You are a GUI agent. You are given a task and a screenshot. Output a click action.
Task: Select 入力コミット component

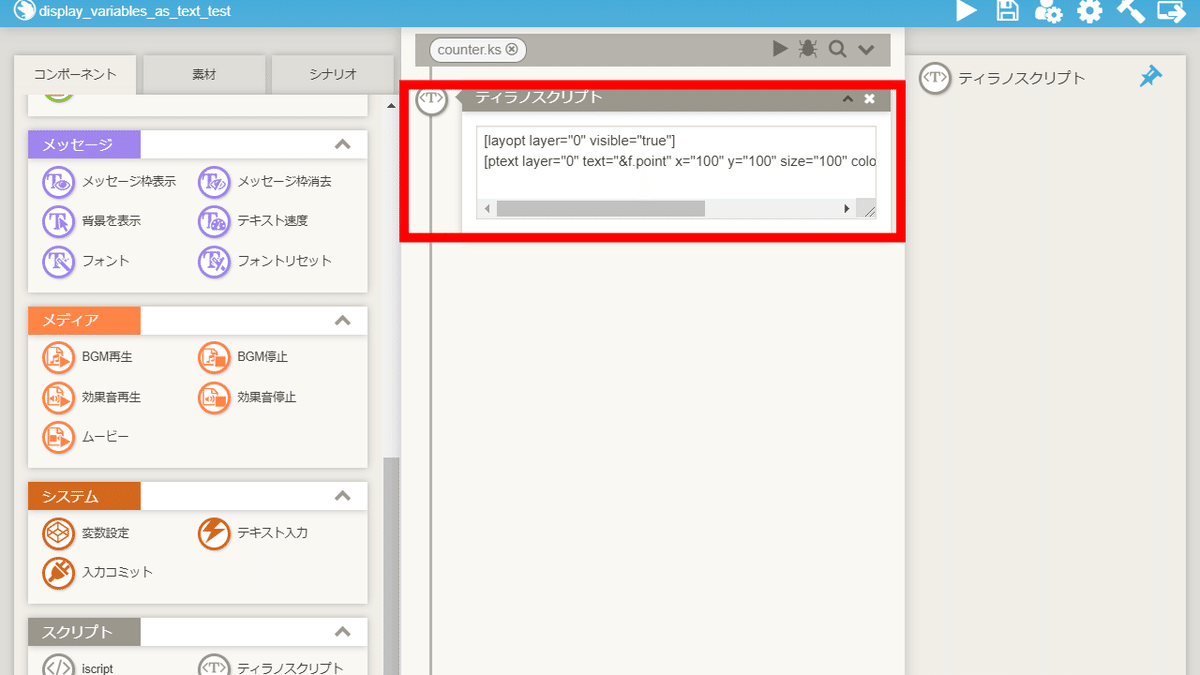pyautogui.click(x=98, y=572)
